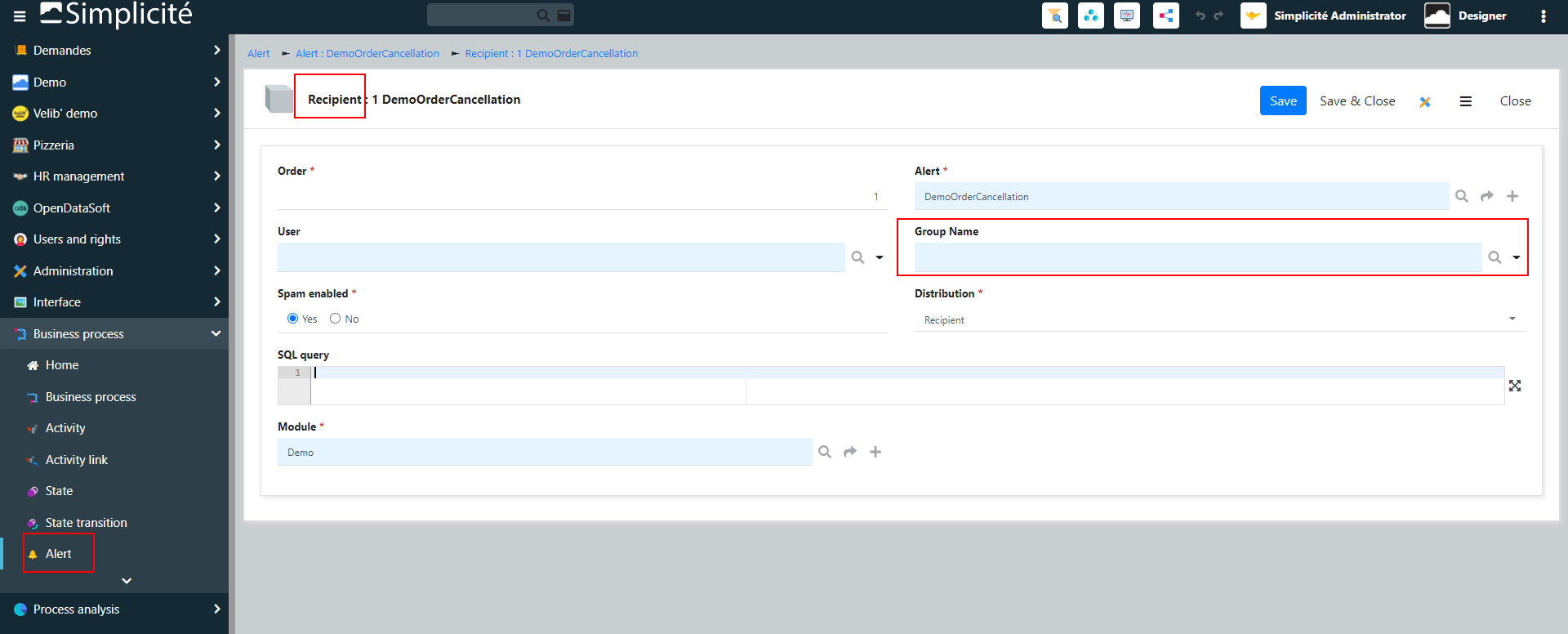
Task: Show more Business process menu items
Action: click(127, 581)
